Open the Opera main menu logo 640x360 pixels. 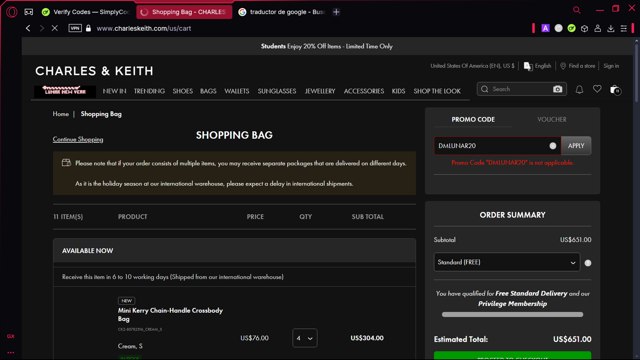12,12
